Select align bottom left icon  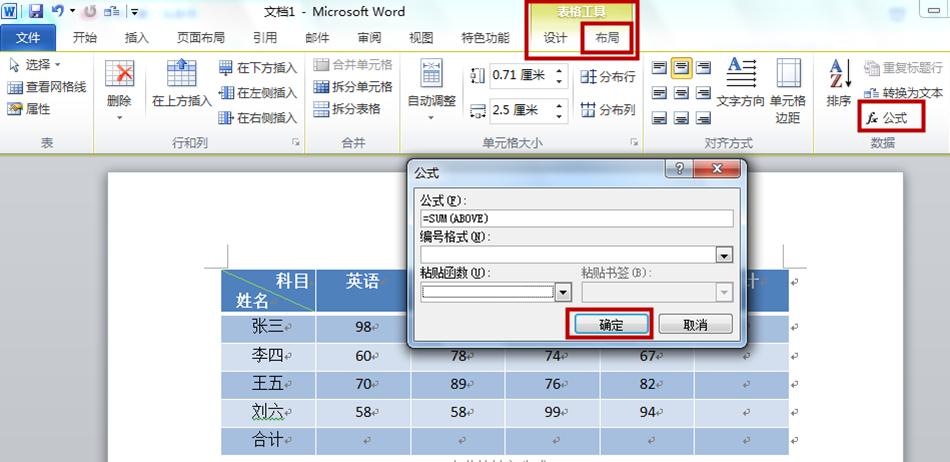pyautogui.click(x=659, y=117)
